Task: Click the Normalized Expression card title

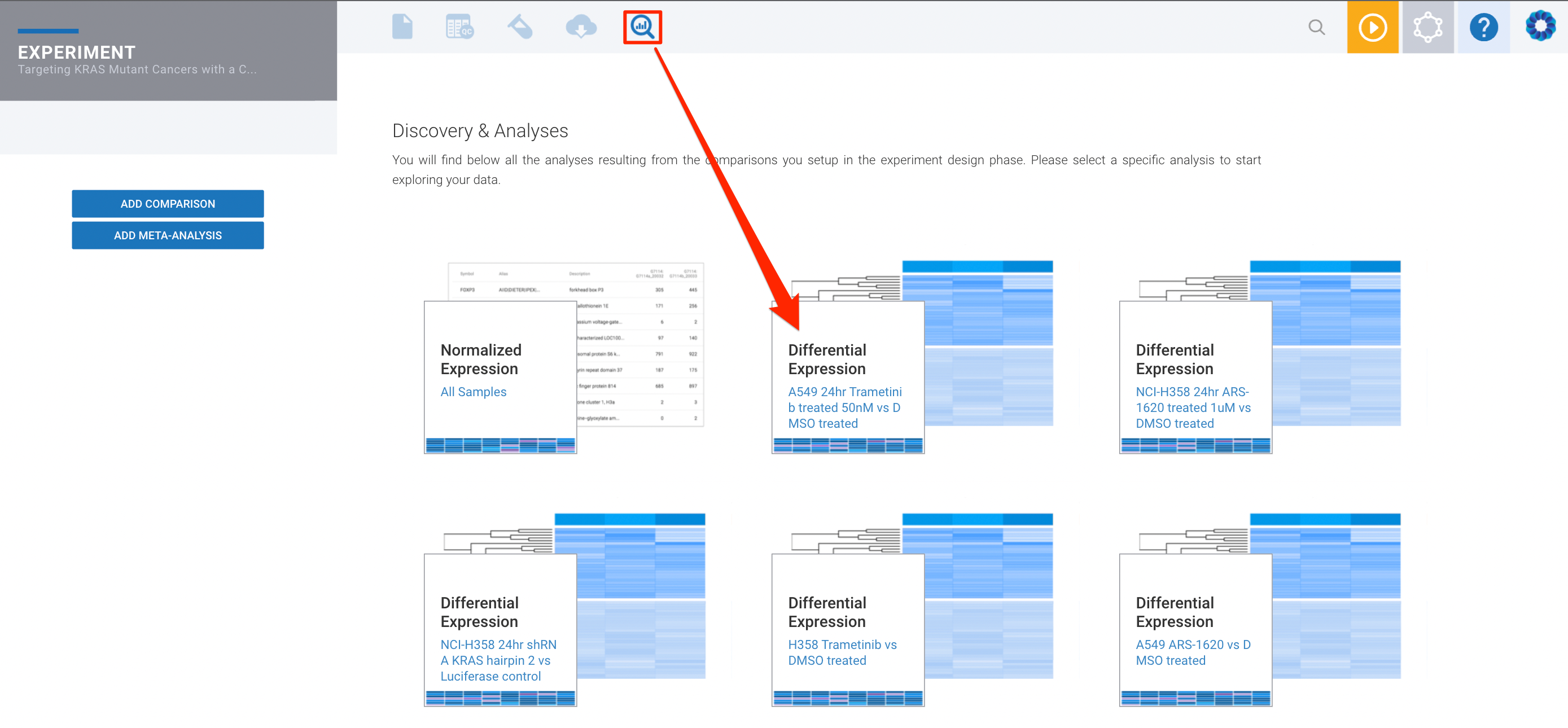Action: (481, 359)
